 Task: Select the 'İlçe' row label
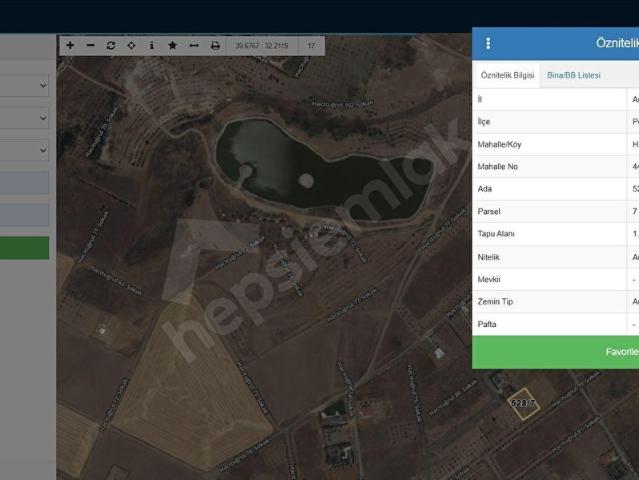(x=484, y=122)
